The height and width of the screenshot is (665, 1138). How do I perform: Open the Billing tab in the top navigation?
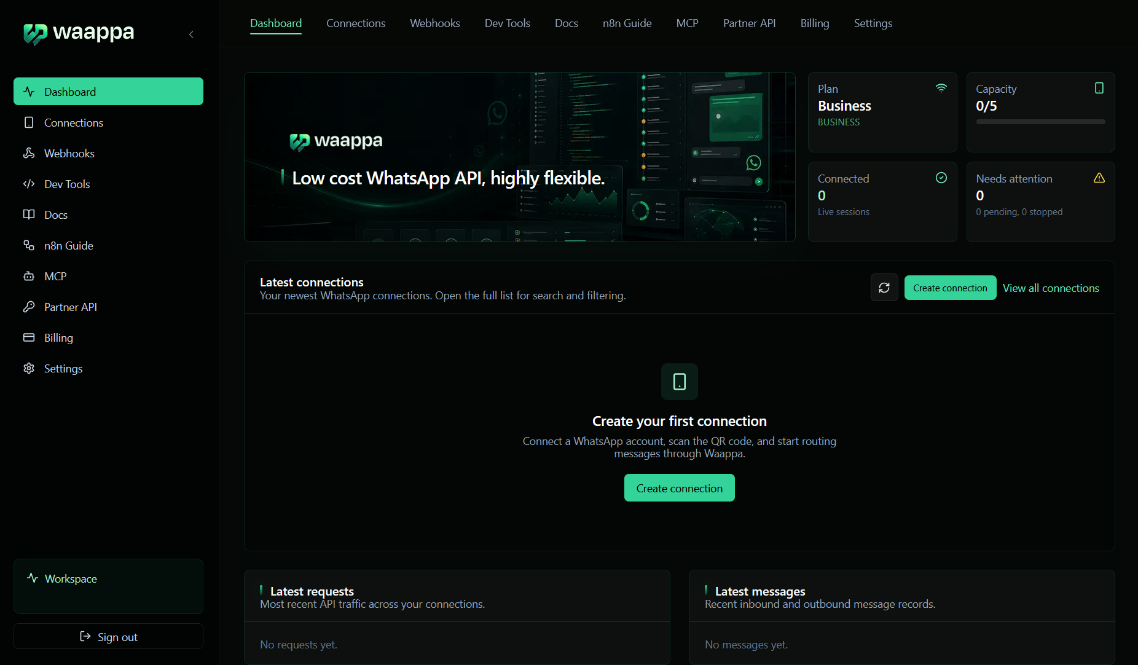pos(814,23)
